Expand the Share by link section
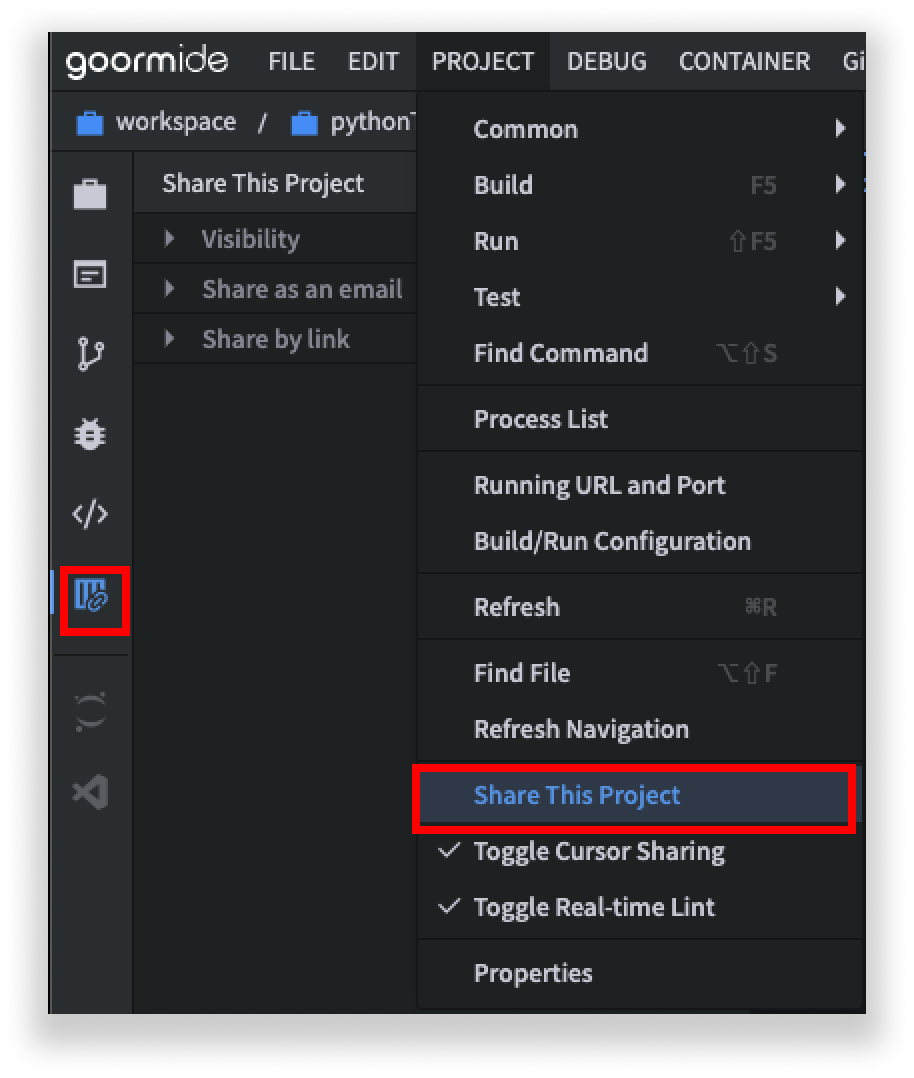This screenshot has width=914, height=1078. (275, 339)
